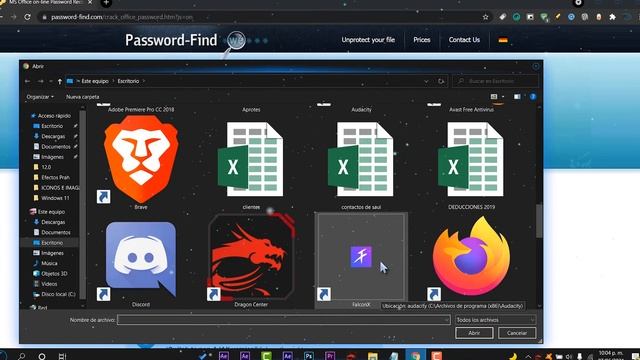Screen dimensions: 640x360
Task: Select Acceso rápido in the navigation pane
Action: 54,116
